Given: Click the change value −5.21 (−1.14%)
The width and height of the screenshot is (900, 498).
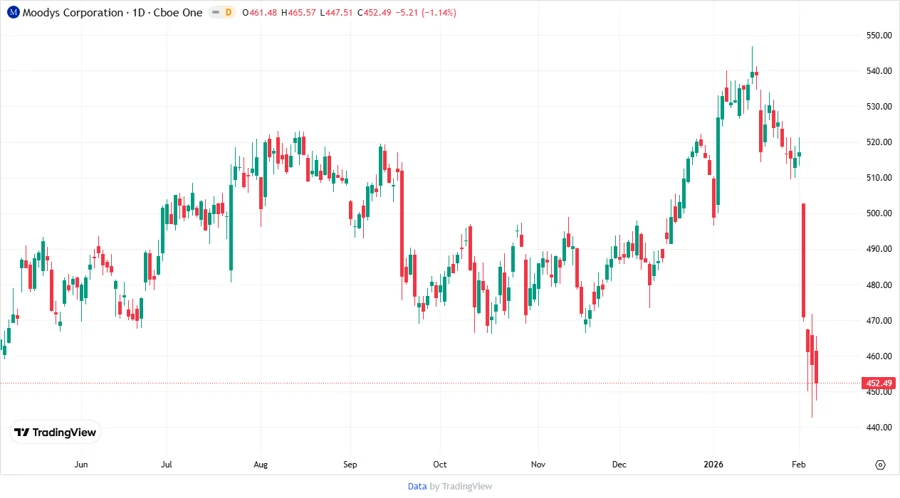Looking at the screenshot, I should pos(426,12).
